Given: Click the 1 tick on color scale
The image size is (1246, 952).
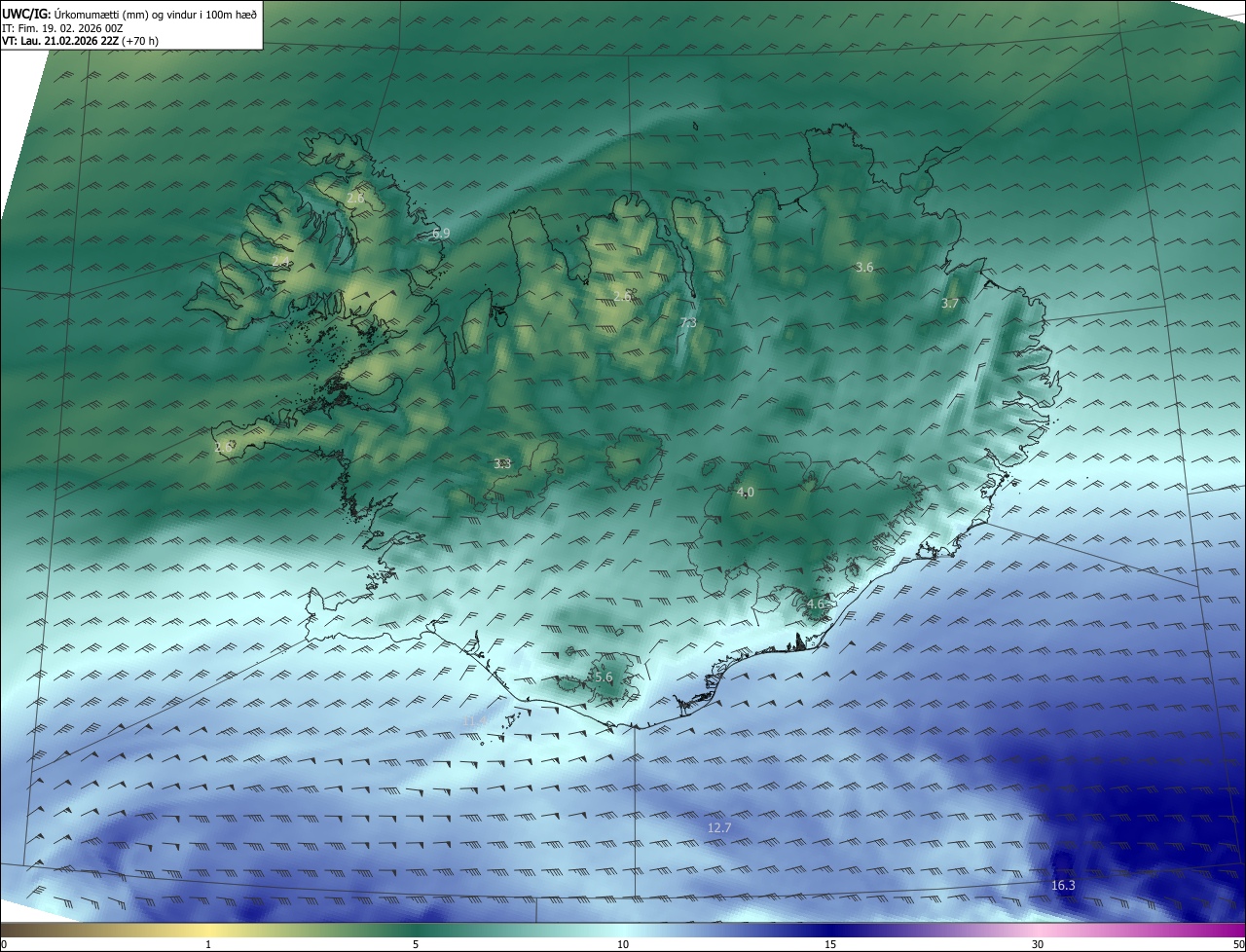Looking at the screenshot, I should coord(208,944).
